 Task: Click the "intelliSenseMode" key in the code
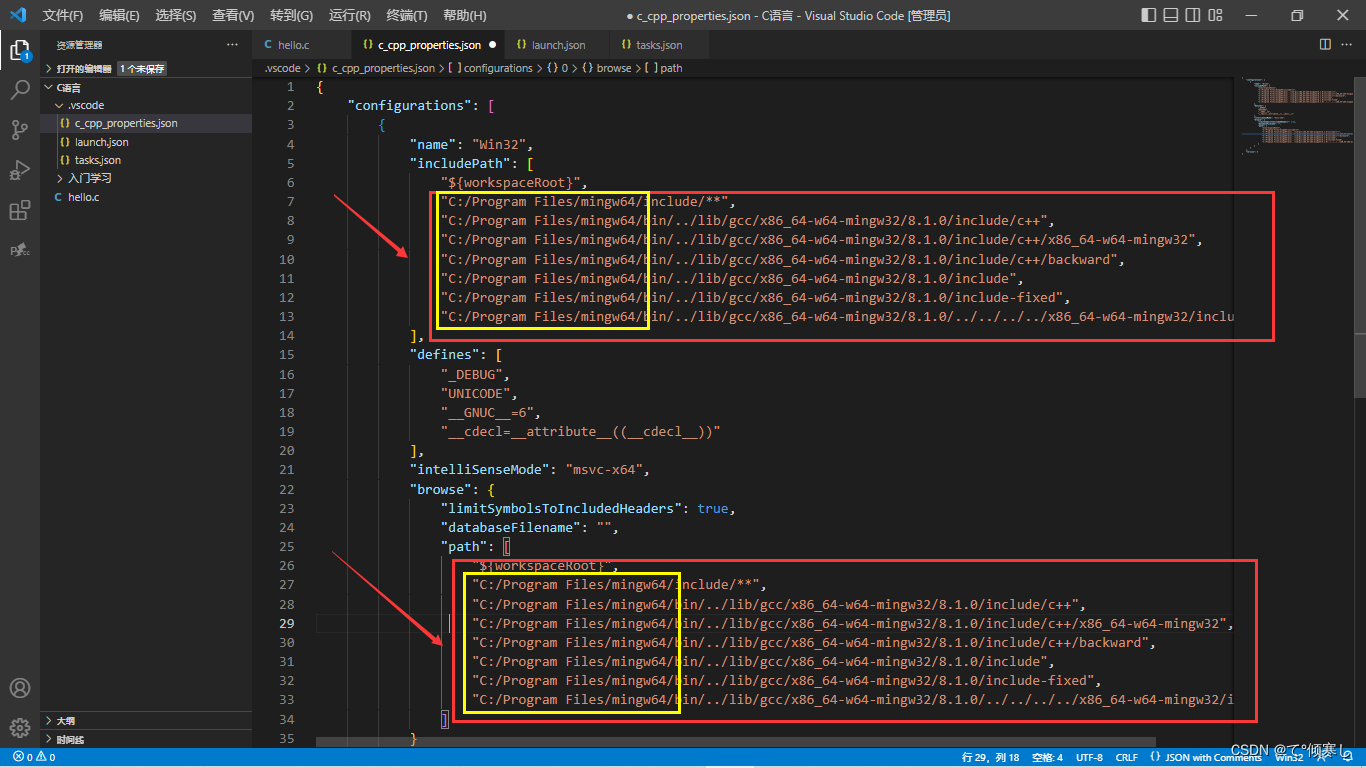[x=479, y=469]
